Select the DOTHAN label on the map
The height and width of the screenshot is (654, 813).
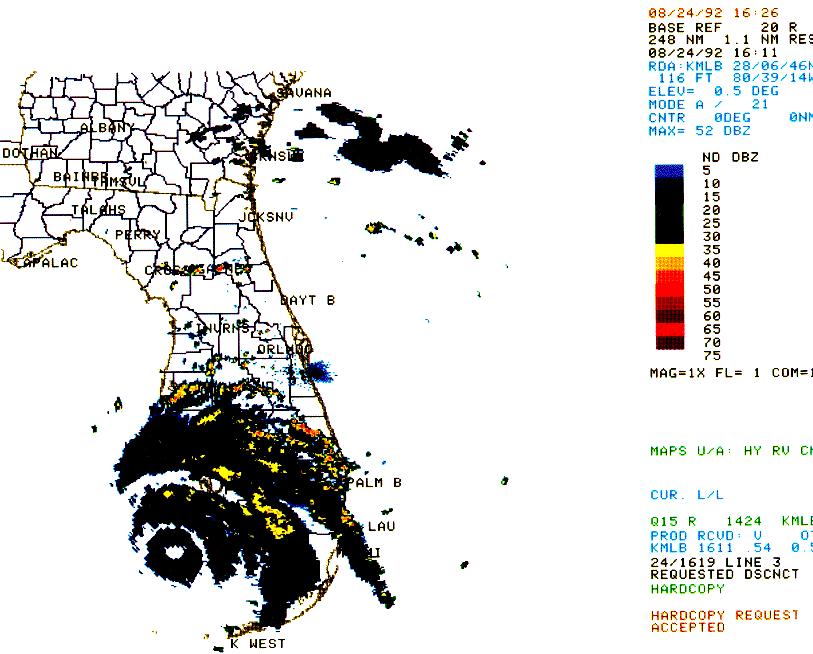pos(30,153)
